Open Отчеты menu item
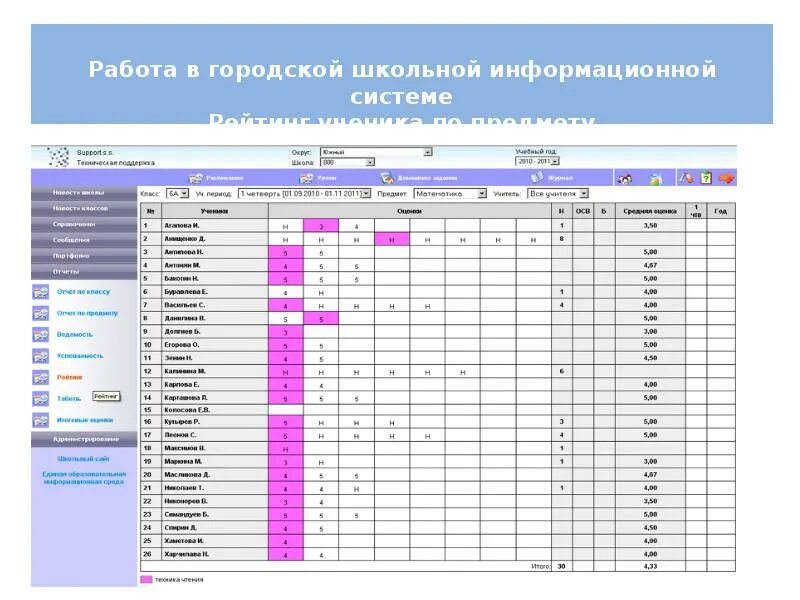Image resolution: width=800 pixels, height=600 pixels. click(84, 272)
